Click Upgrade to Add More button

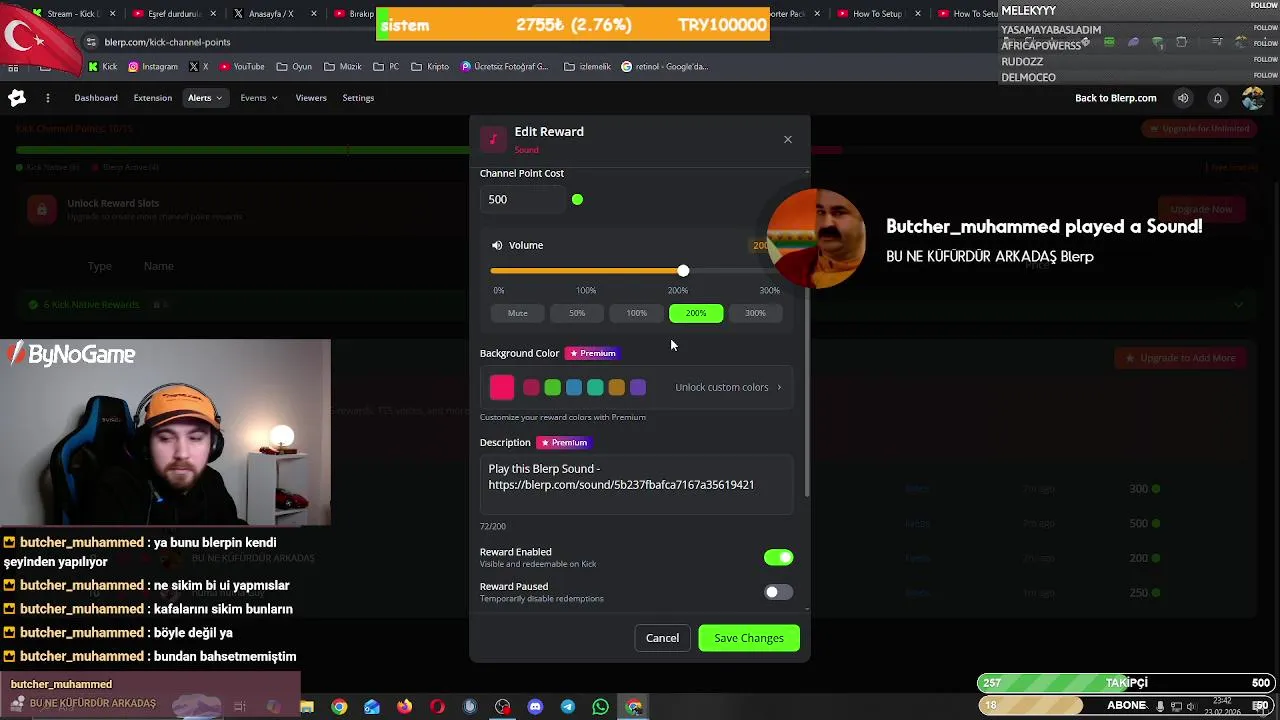1181,358
